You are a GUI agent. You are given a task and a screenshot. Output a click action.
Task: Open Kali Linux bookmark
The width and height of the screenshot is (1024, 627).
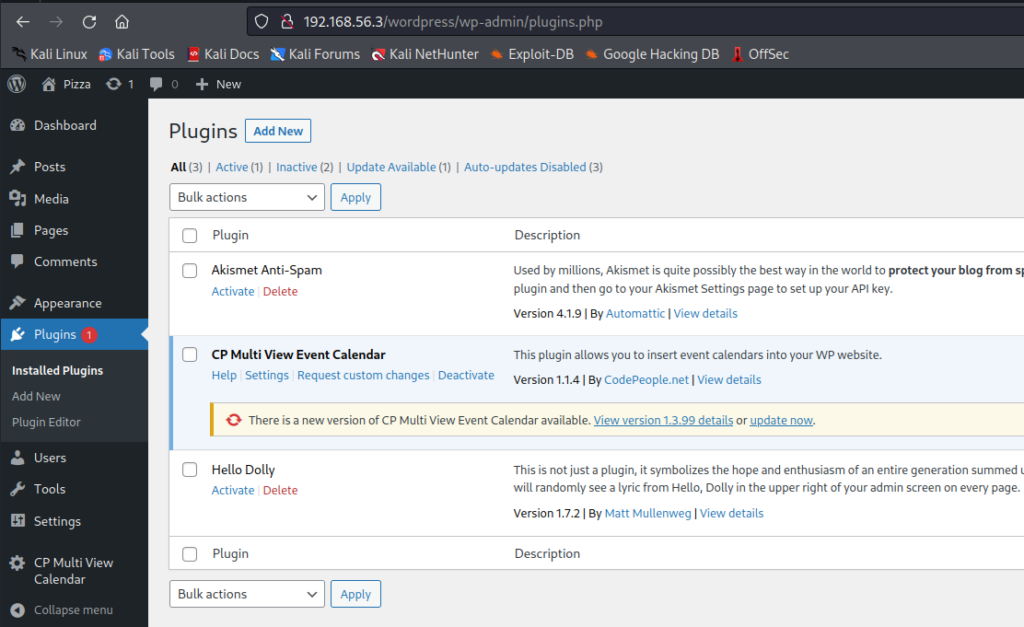50,54
